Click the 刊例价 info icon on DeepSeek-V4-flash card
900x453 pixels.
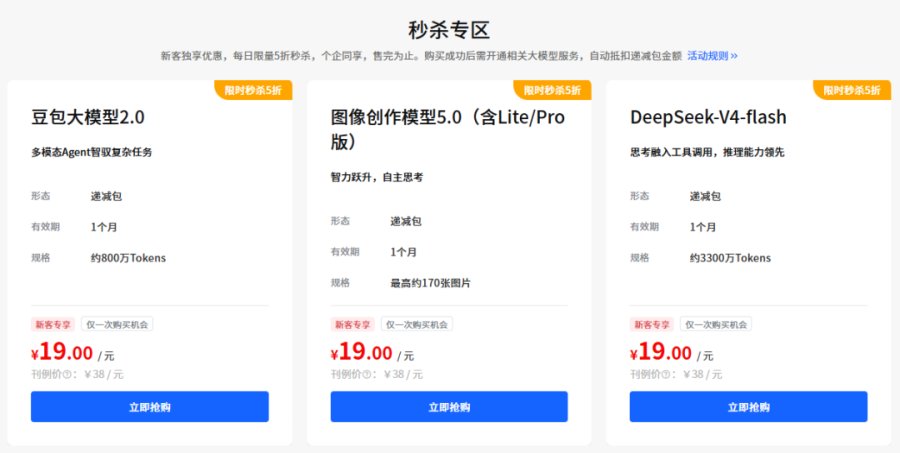pyautogui.click(x=666, y=375)
